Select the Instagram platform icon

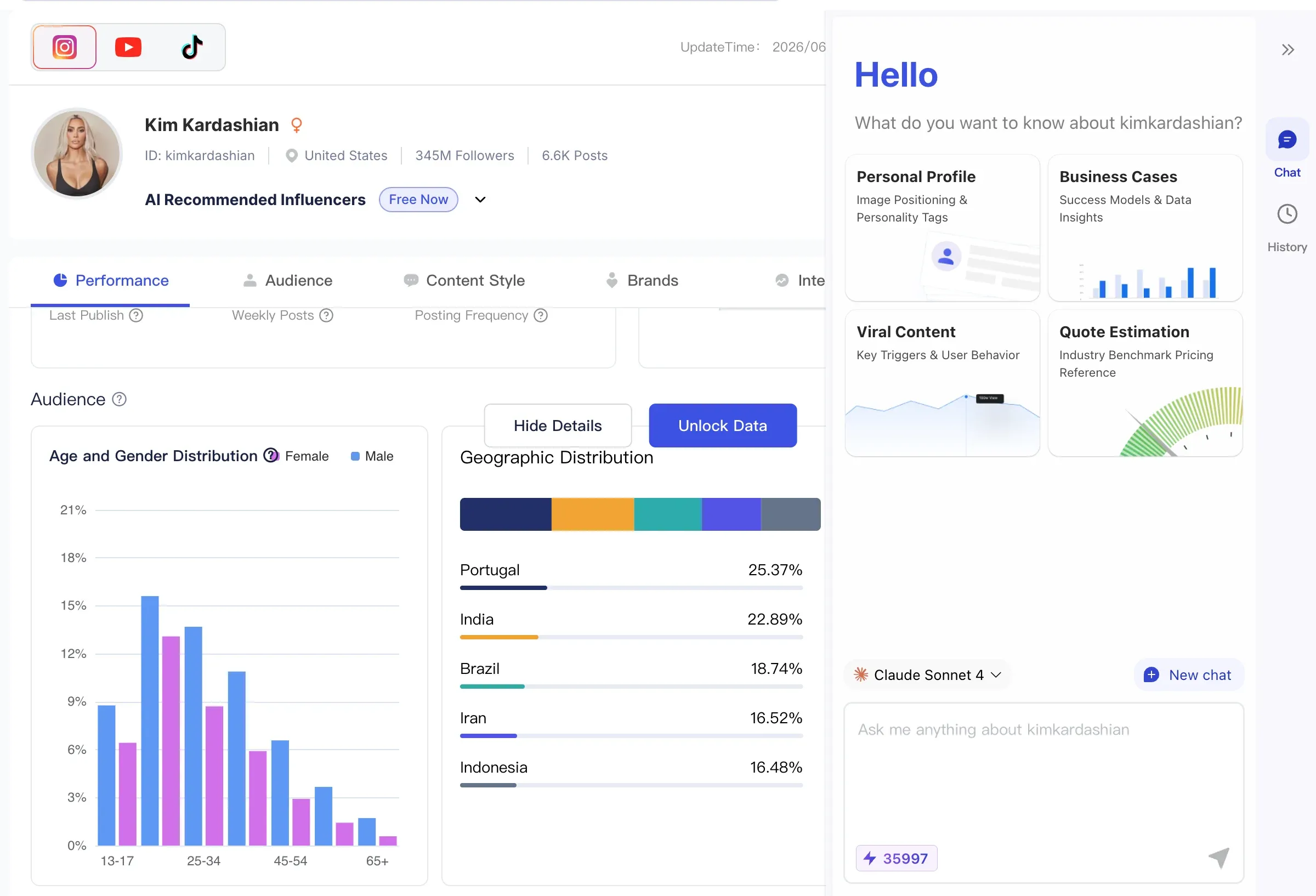(x=65, y=47)
